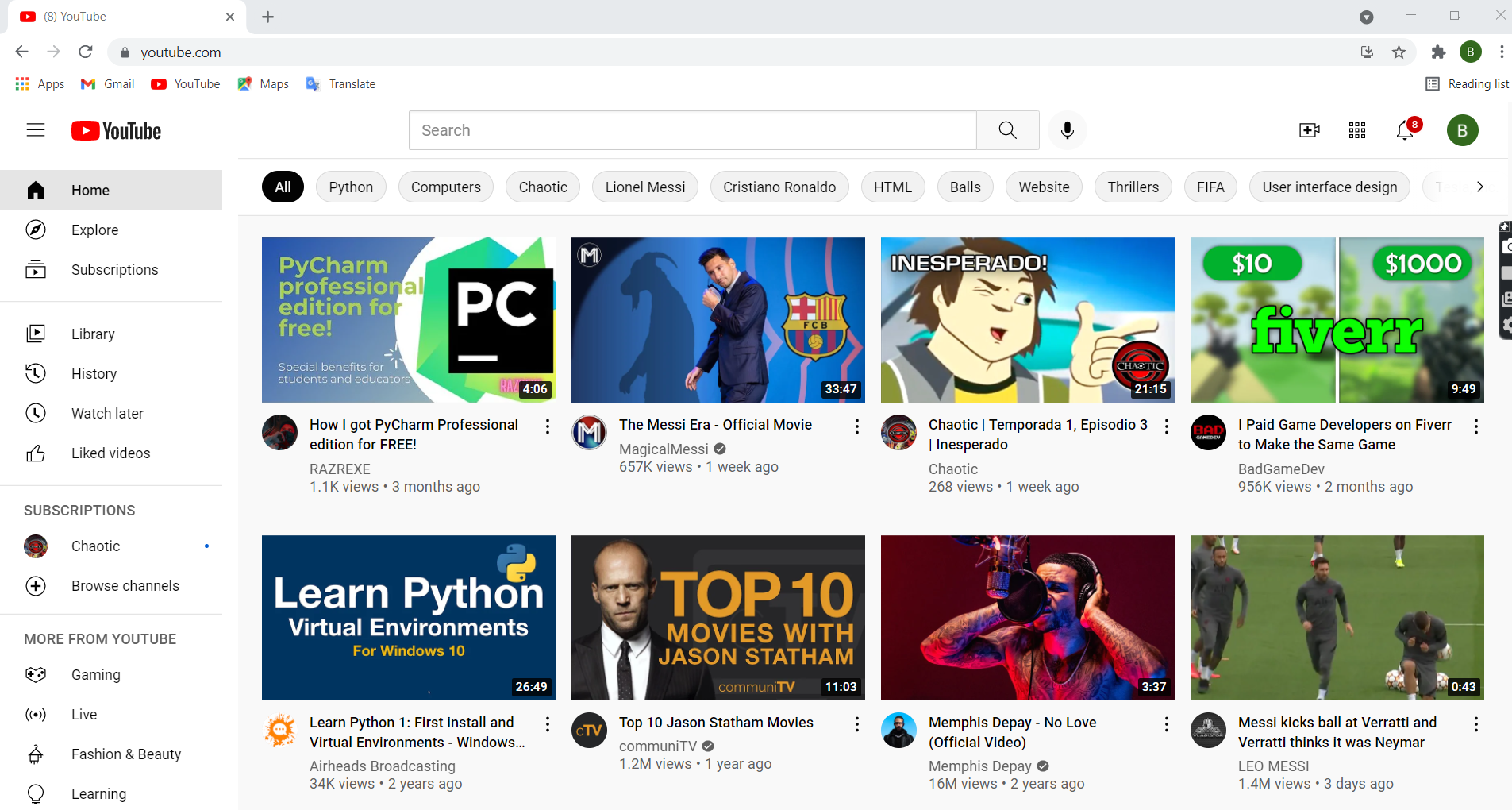The width and height of the screenshot is (1512, 810).
Task: Click Browse channels link
Action: point(125,586)
